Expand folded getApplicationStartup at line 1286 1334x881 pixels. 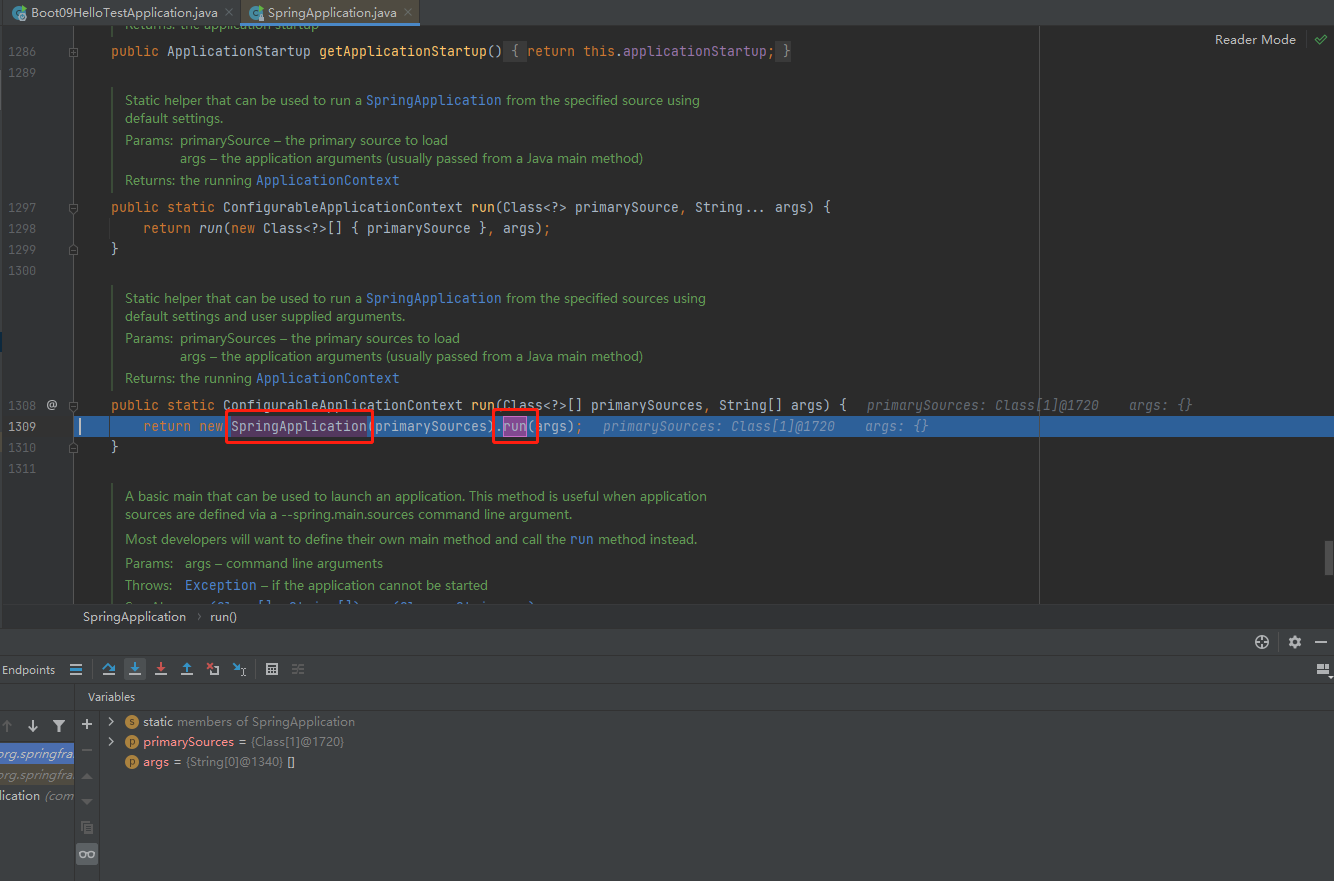[x=73, y=51]
